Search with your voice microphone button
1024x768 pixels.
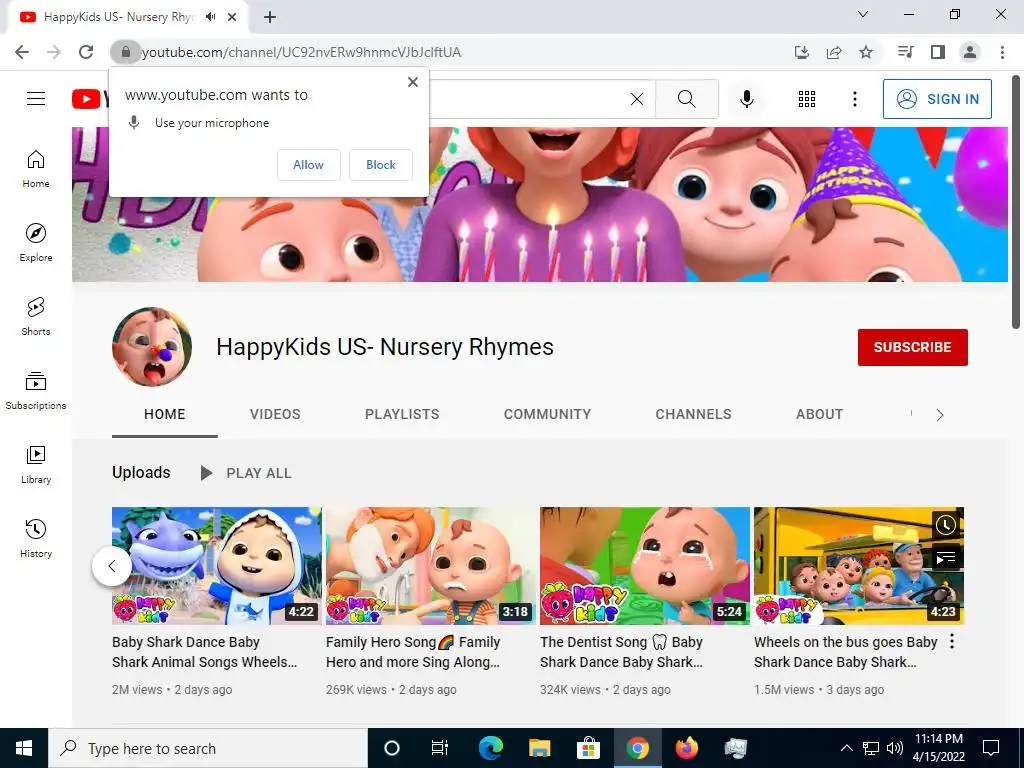[746, 99]
